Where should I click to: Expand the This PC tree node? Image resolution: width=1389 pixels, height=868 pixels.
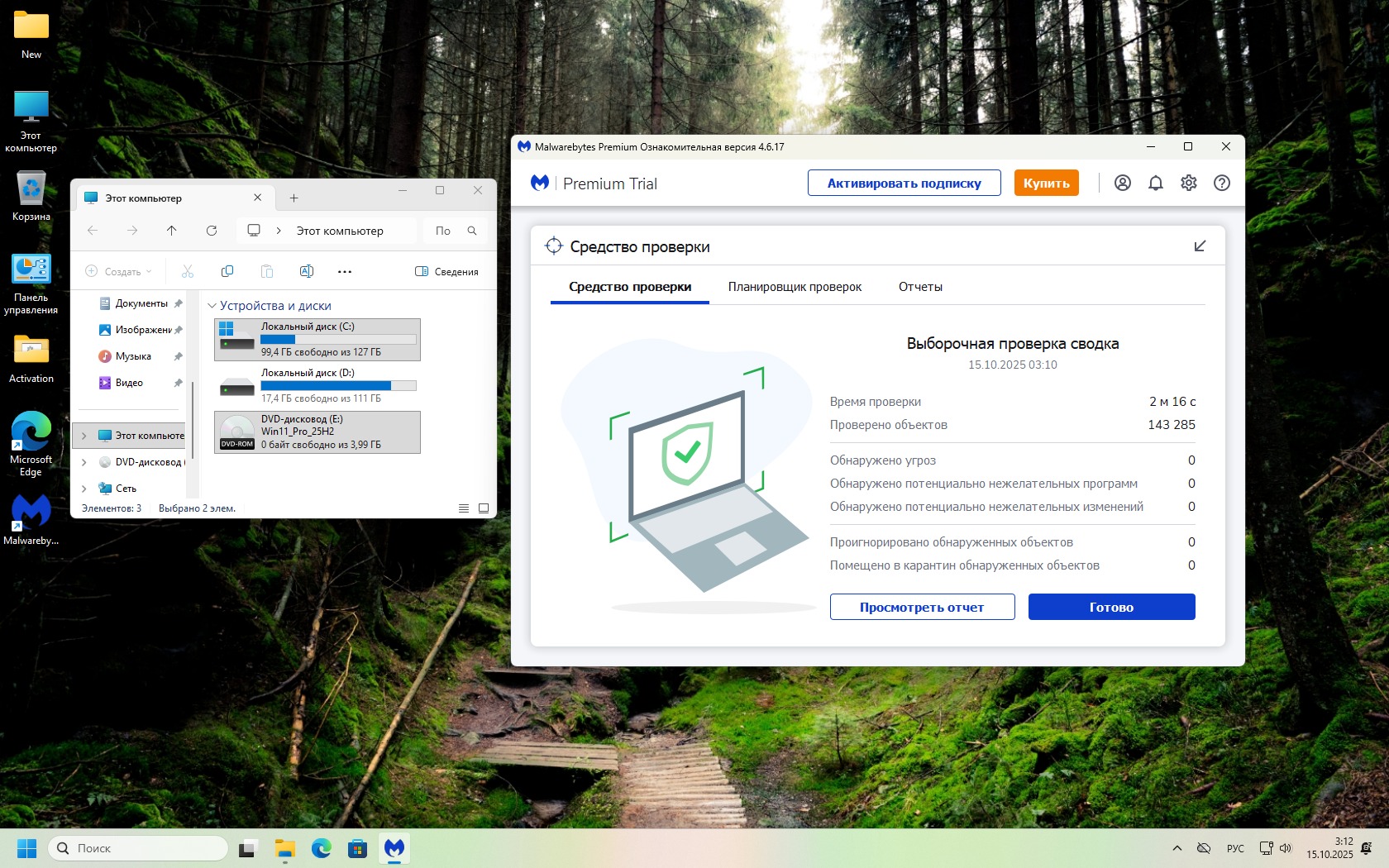point(84,436)
